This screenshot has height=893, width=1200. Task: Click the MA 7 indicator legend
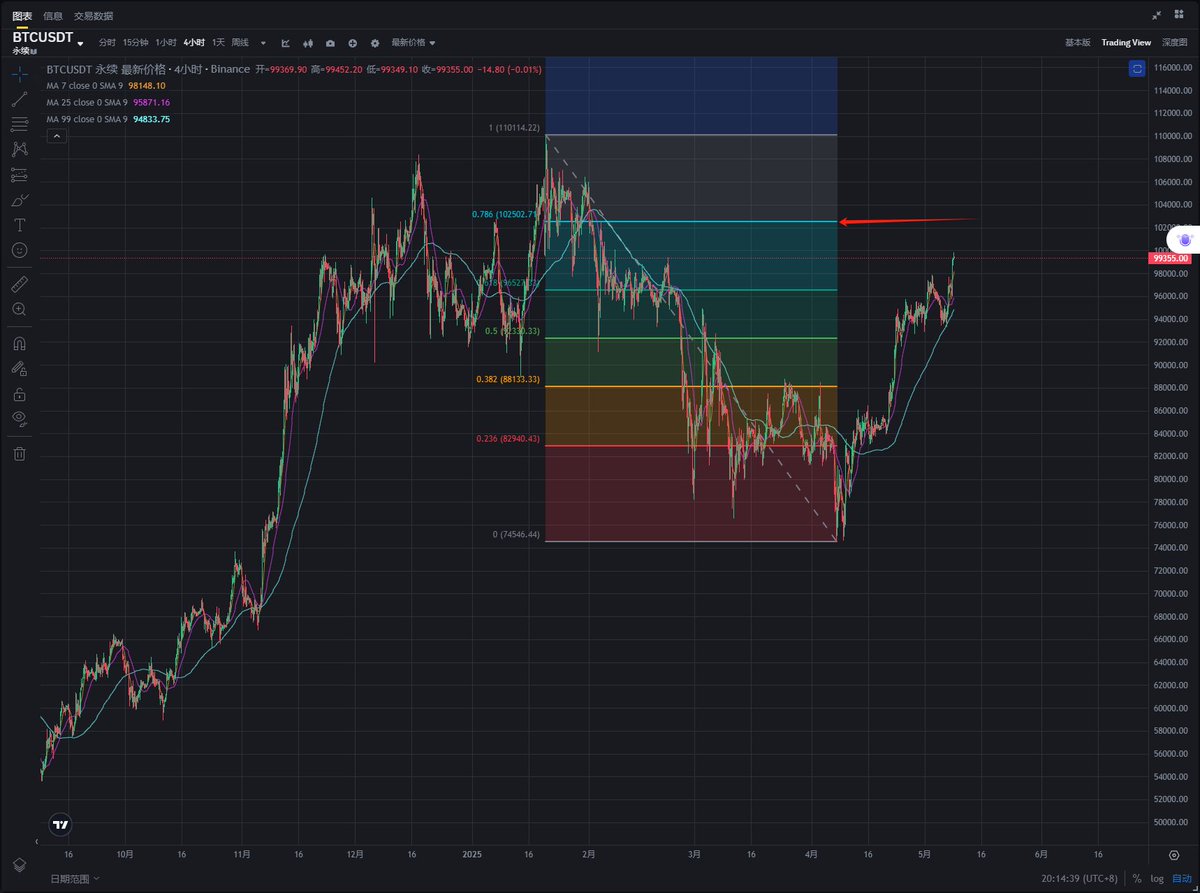click(108, 86)
